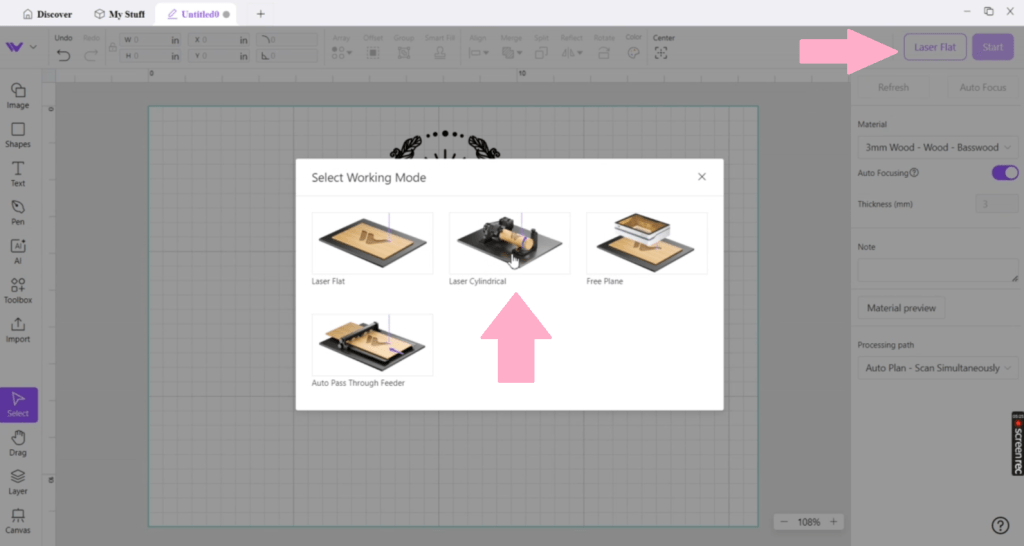
Task: Select the Laser Cylindrical mode thumbnail
Action: click(x=509, y=243)
